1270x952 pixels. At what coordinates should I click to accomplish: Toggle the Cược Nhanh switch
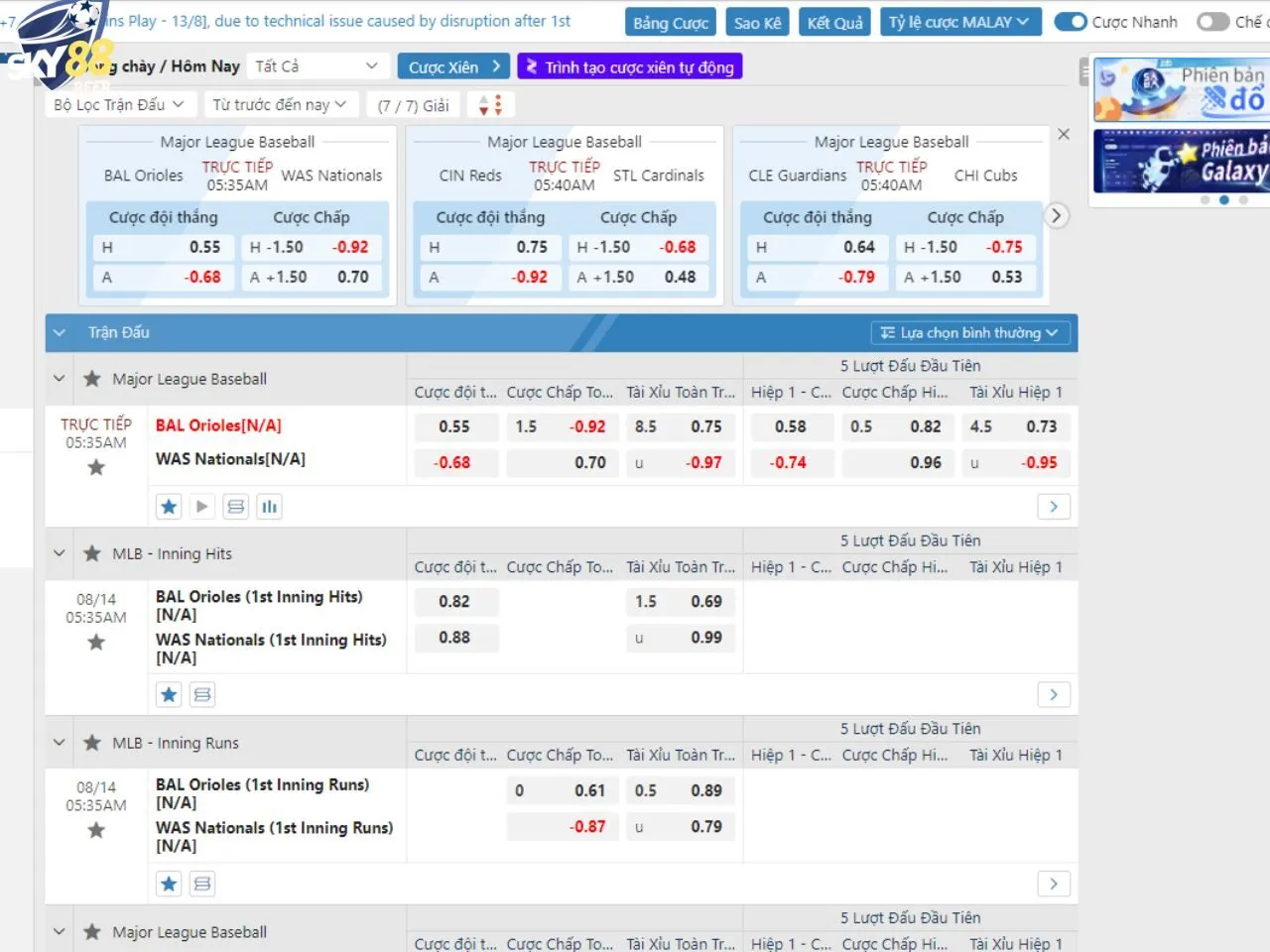click(x=1071, y=22)
